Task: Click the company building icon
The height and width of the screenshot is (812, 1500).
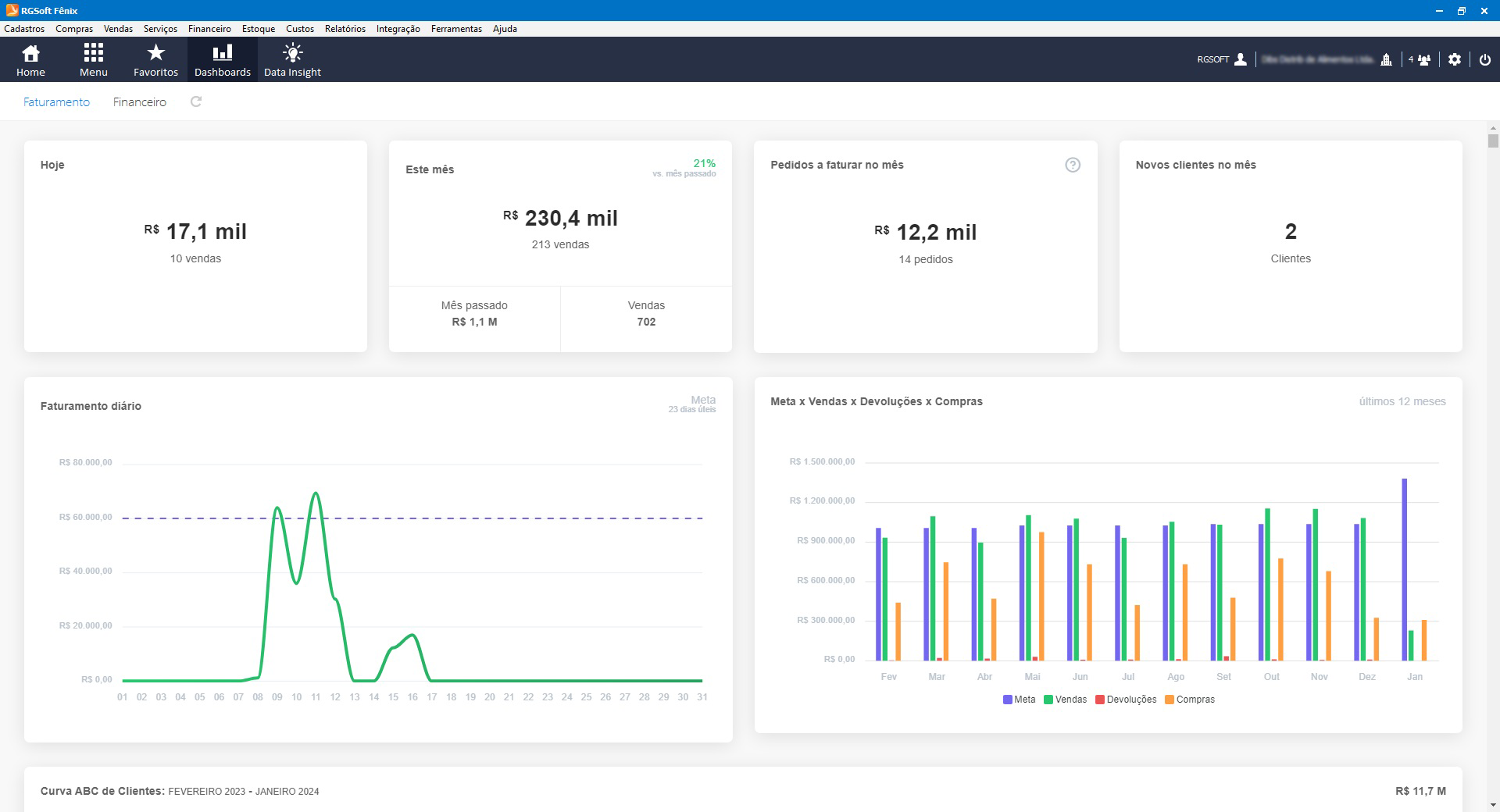Action: coord(1387,59)
